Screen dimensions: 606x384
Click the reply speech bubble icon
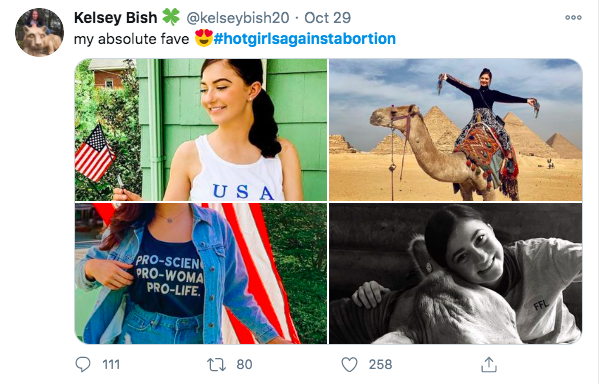[83, 364]
